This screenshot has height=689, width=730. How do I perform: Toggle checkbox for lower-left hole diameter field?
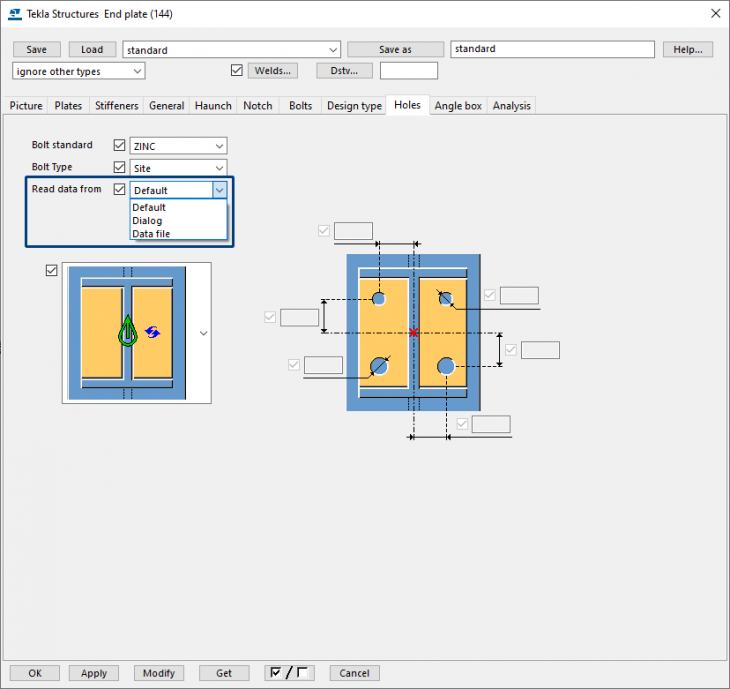pos(293,365)
